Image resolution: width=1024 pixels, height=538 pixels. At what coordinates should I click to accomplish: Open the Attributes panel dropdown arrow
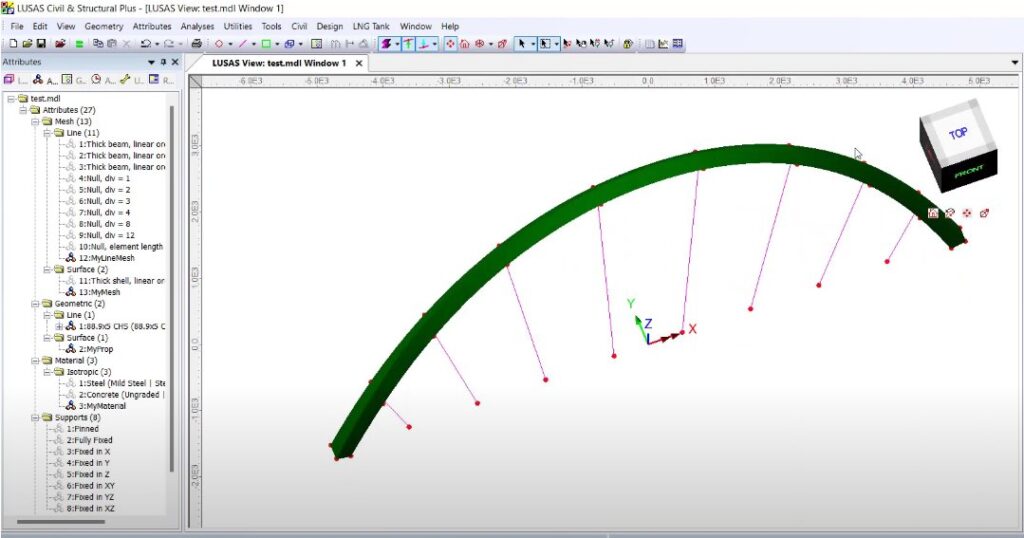click(x=152, y=62)
